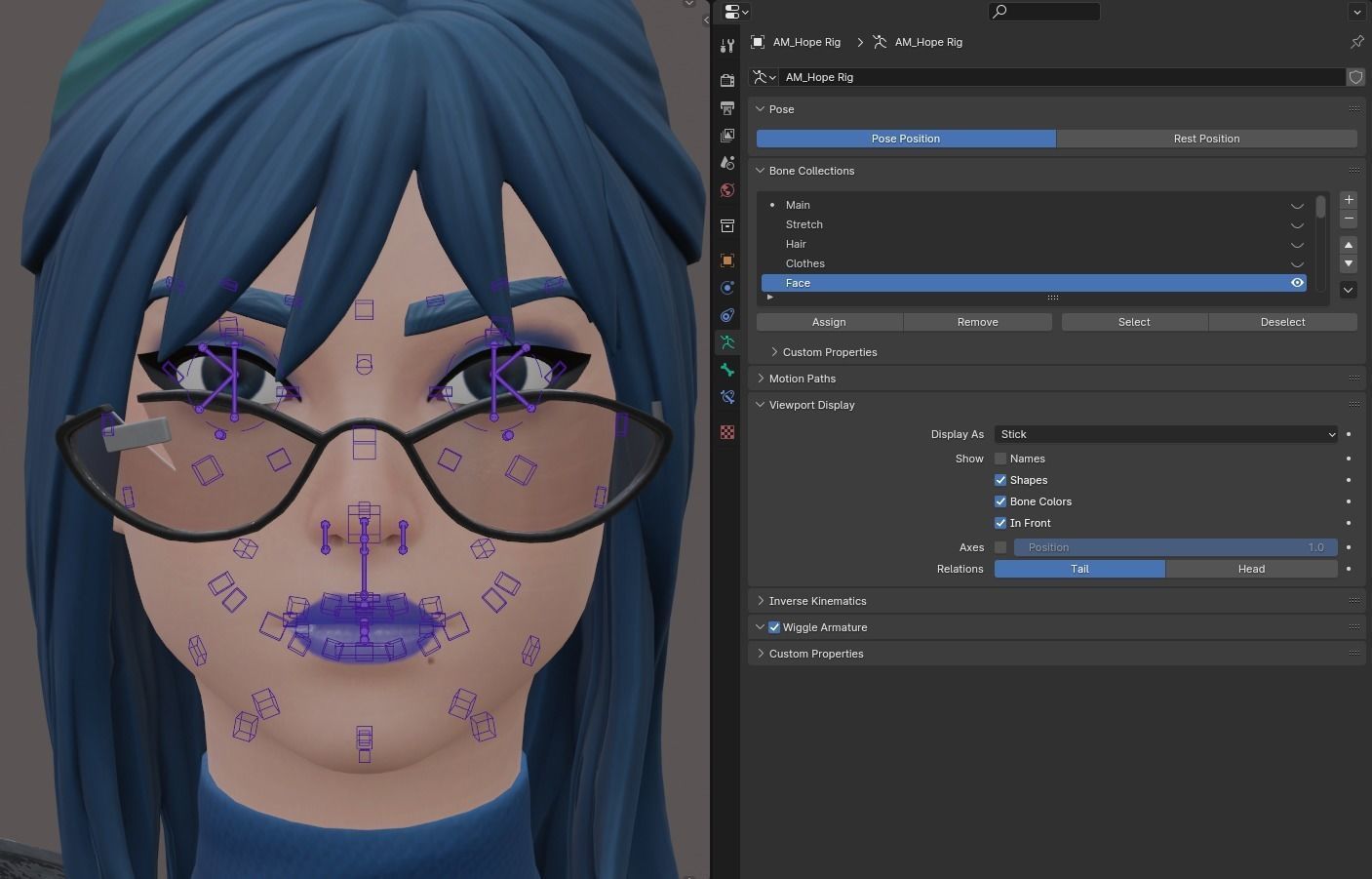Click the AM_Hope Rig armature name field
The image size is (1372, 879).
tap(1063, 77)
